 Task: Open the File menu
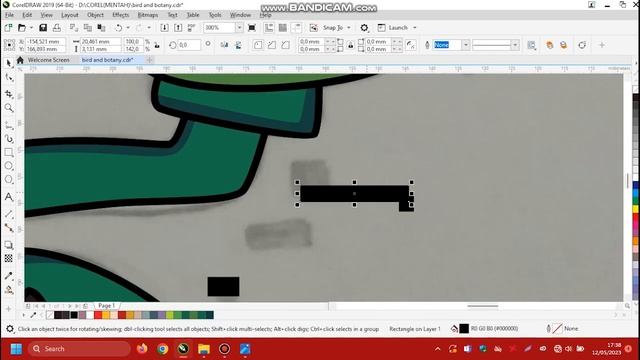click(x=9, y=15)
